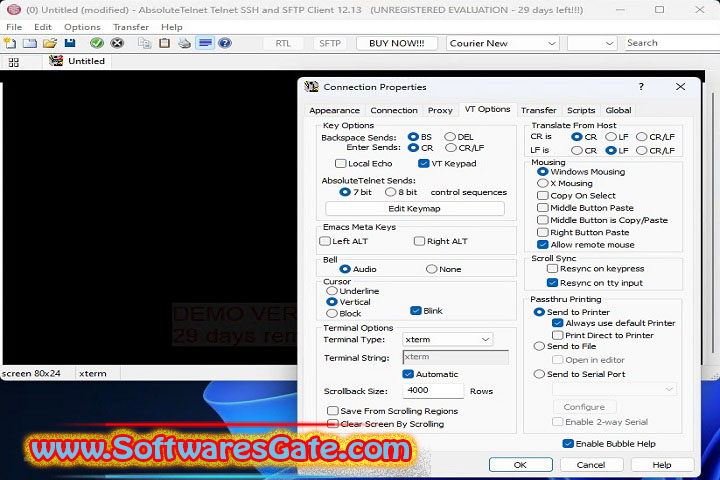Image resolution: width=720 pixels, height=480 pixels.
Task: Open the Terminal Type xterm dropdown
Action: pyautogui.click(x=448, y=339)
